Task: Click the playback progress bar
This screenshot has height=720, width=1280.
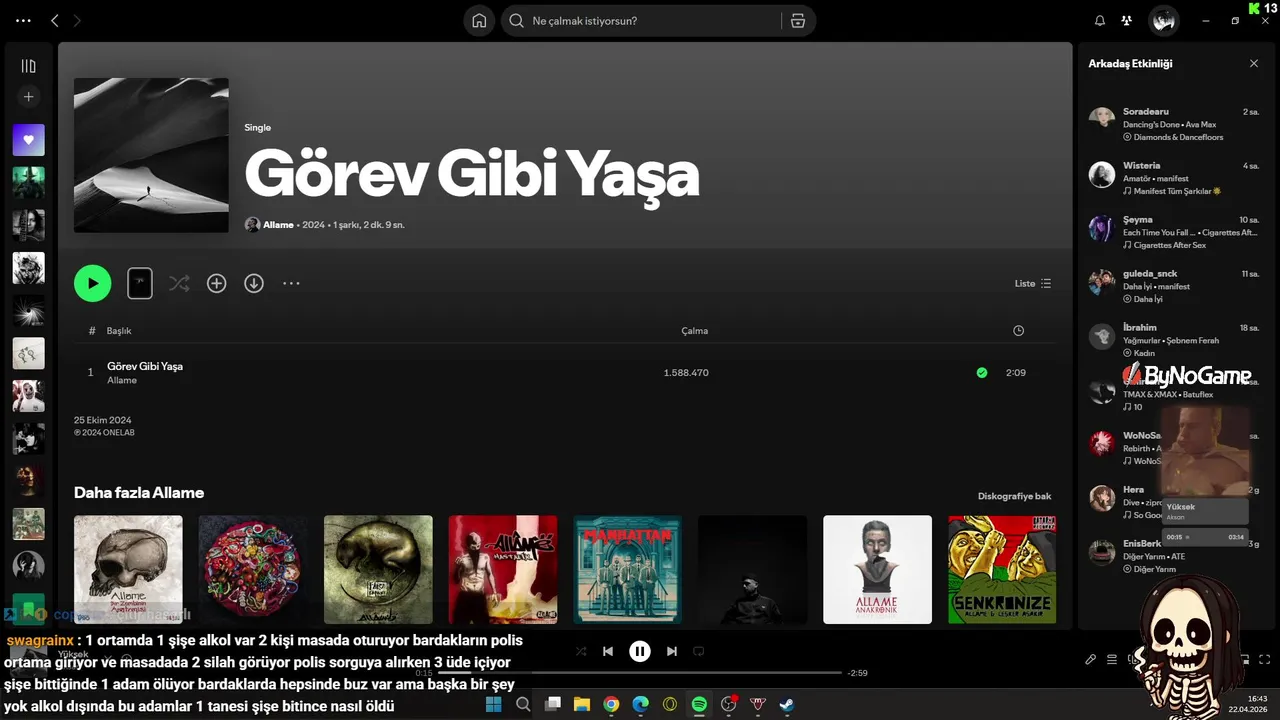Action: pos(640,673)
